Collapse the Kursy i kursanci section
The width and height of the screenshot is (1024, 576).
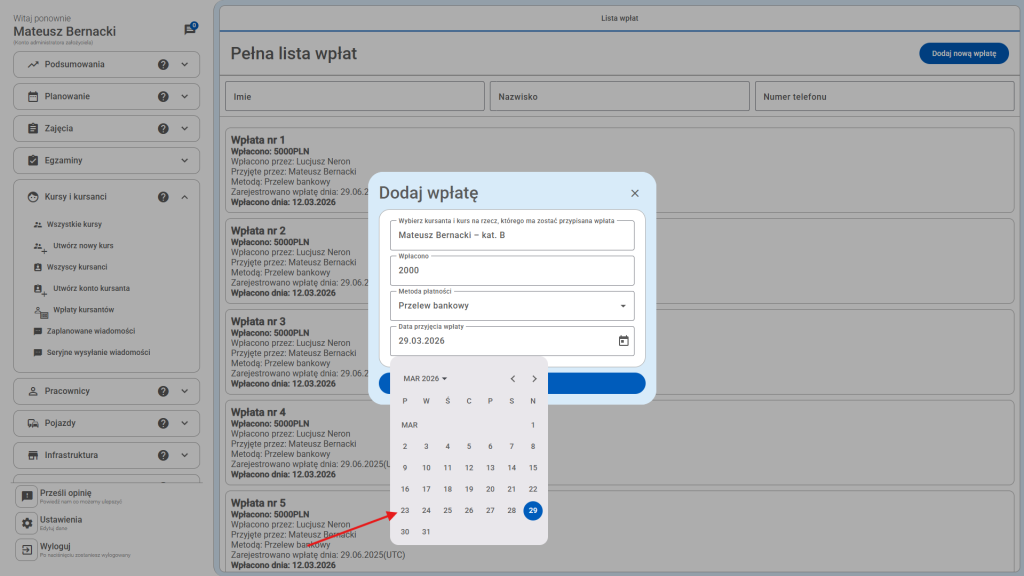coord(184,197)
